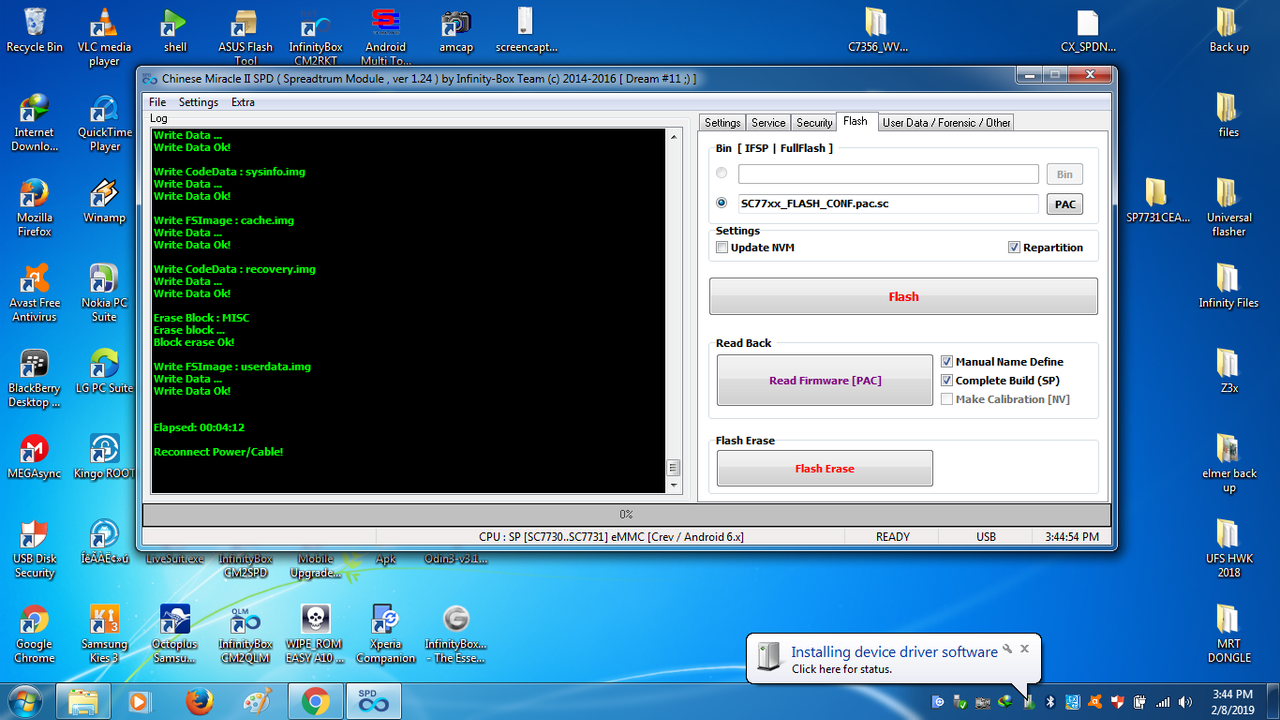This screenshot has width=1280, height=720.
Task: Open Infinity Files folder on desktop
Action: (x=1228, y=286)
